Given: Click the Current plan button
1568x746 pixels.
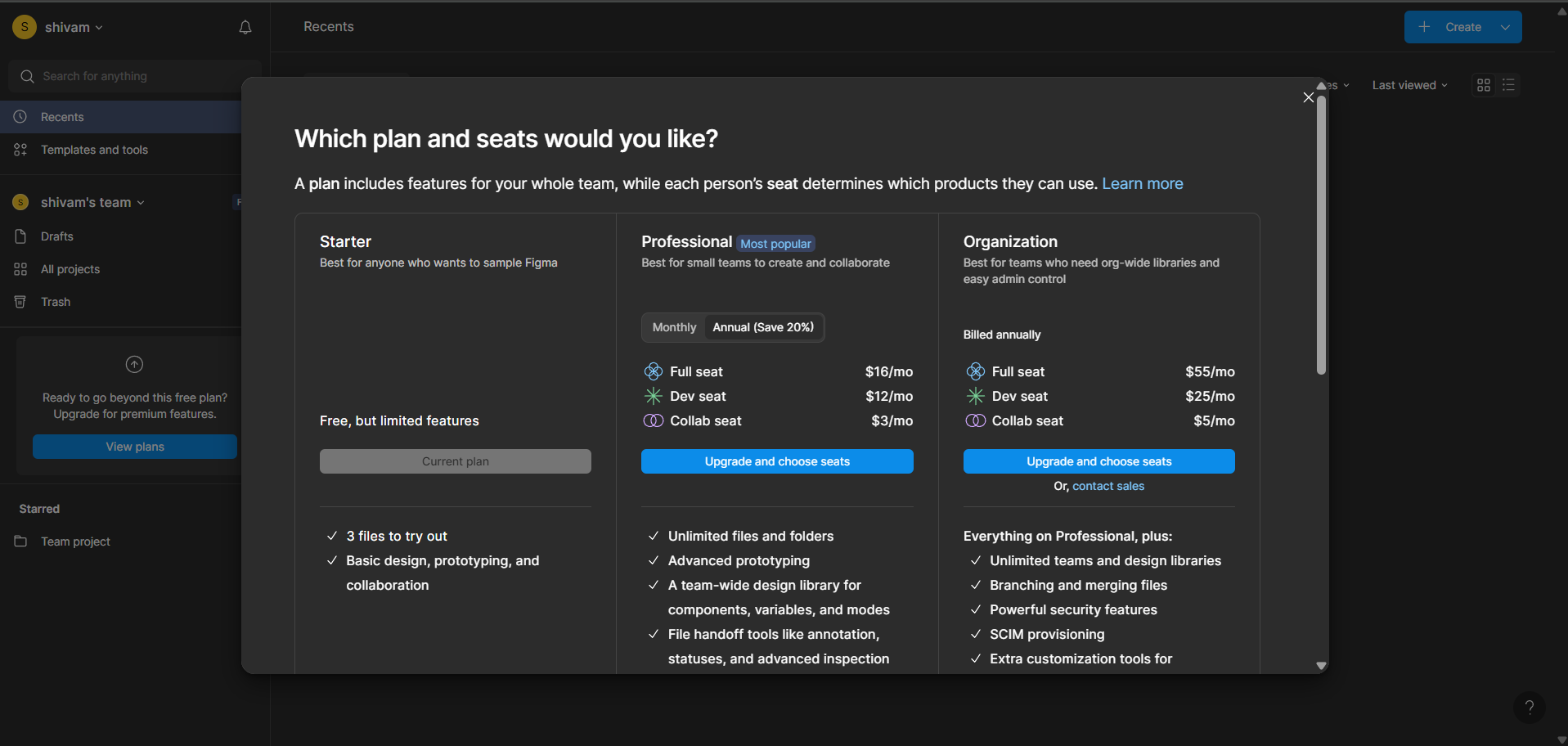Looking at the screenshot, I should click(456, 461).
